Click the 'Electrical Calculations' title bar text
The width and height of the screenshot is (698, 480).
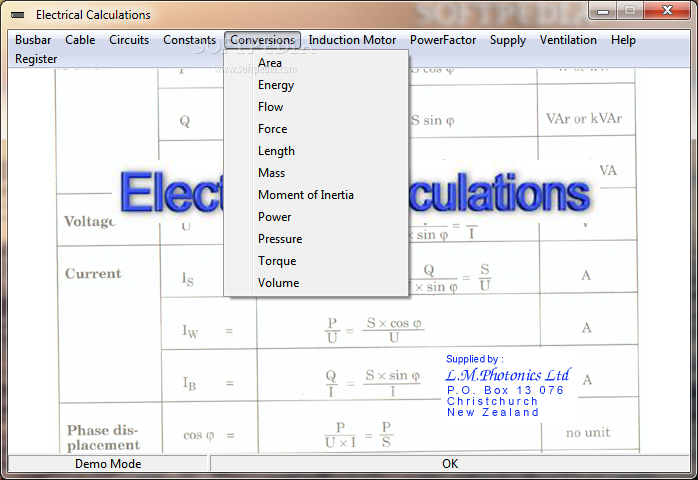(x=93, y=15)
